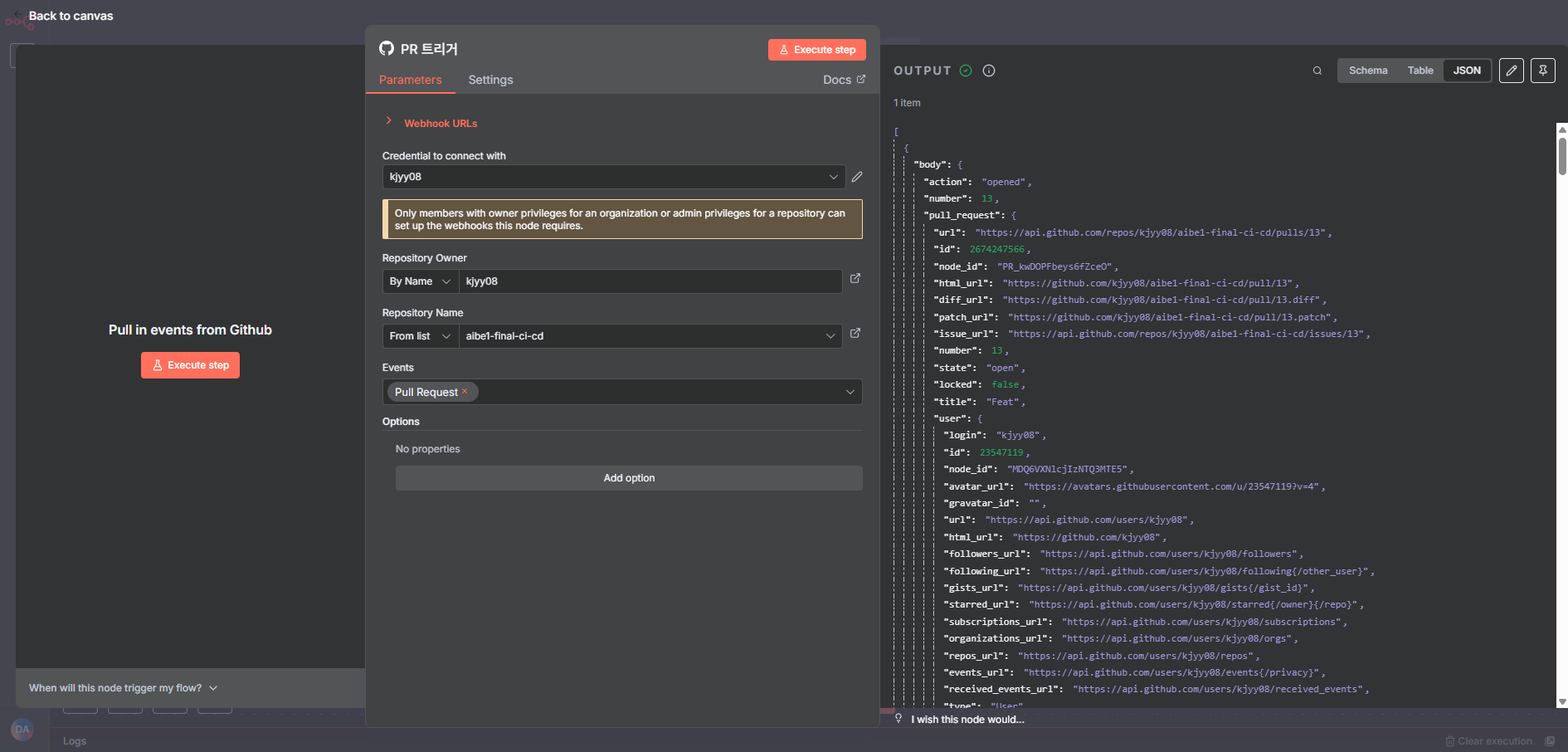Click the "kjyy08" login value in JSON
The width and height of the screenshot is (1568, 752).
tap(1018, 435)
